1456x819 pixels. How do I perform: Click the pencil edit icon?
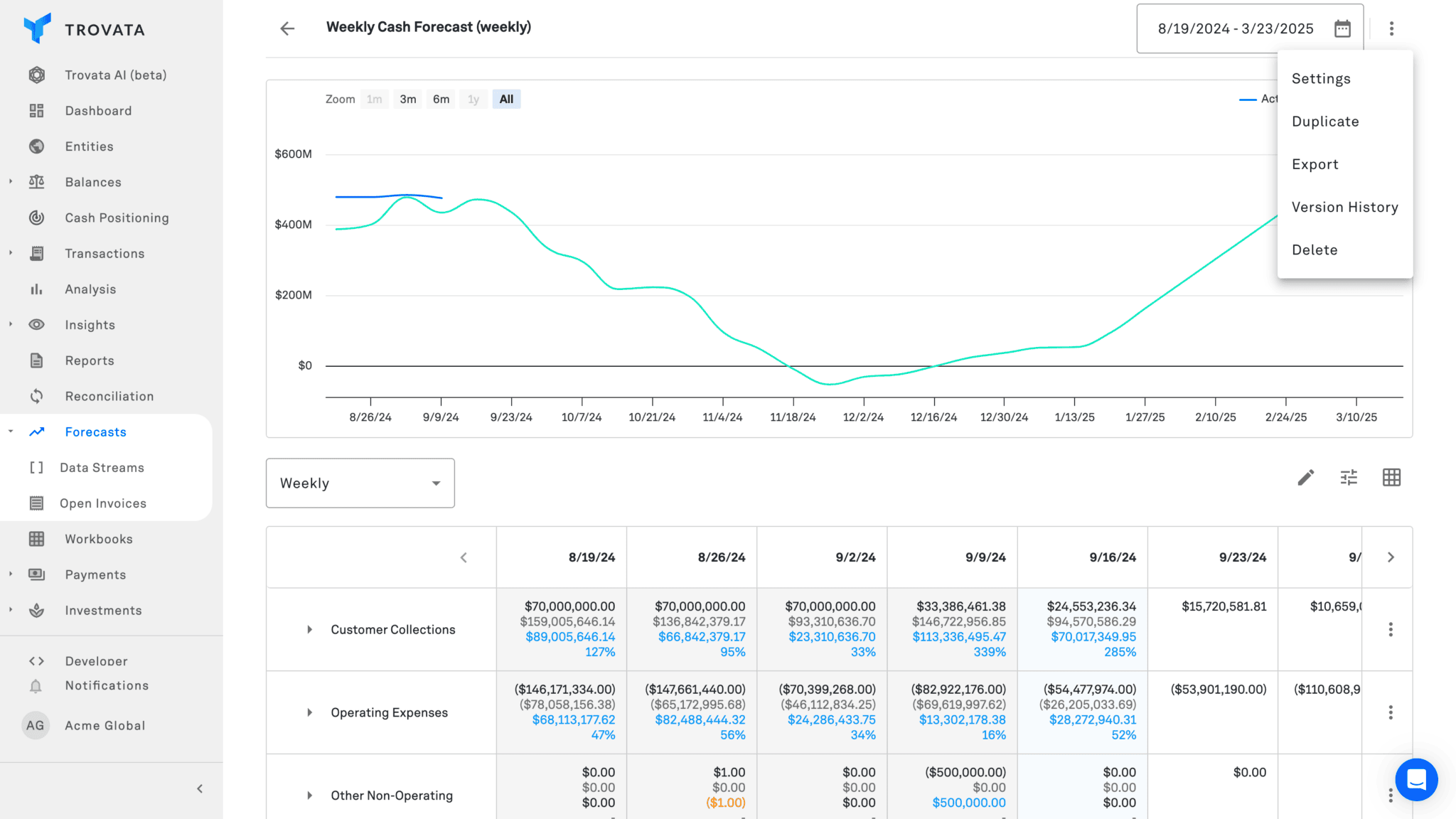1305,478
